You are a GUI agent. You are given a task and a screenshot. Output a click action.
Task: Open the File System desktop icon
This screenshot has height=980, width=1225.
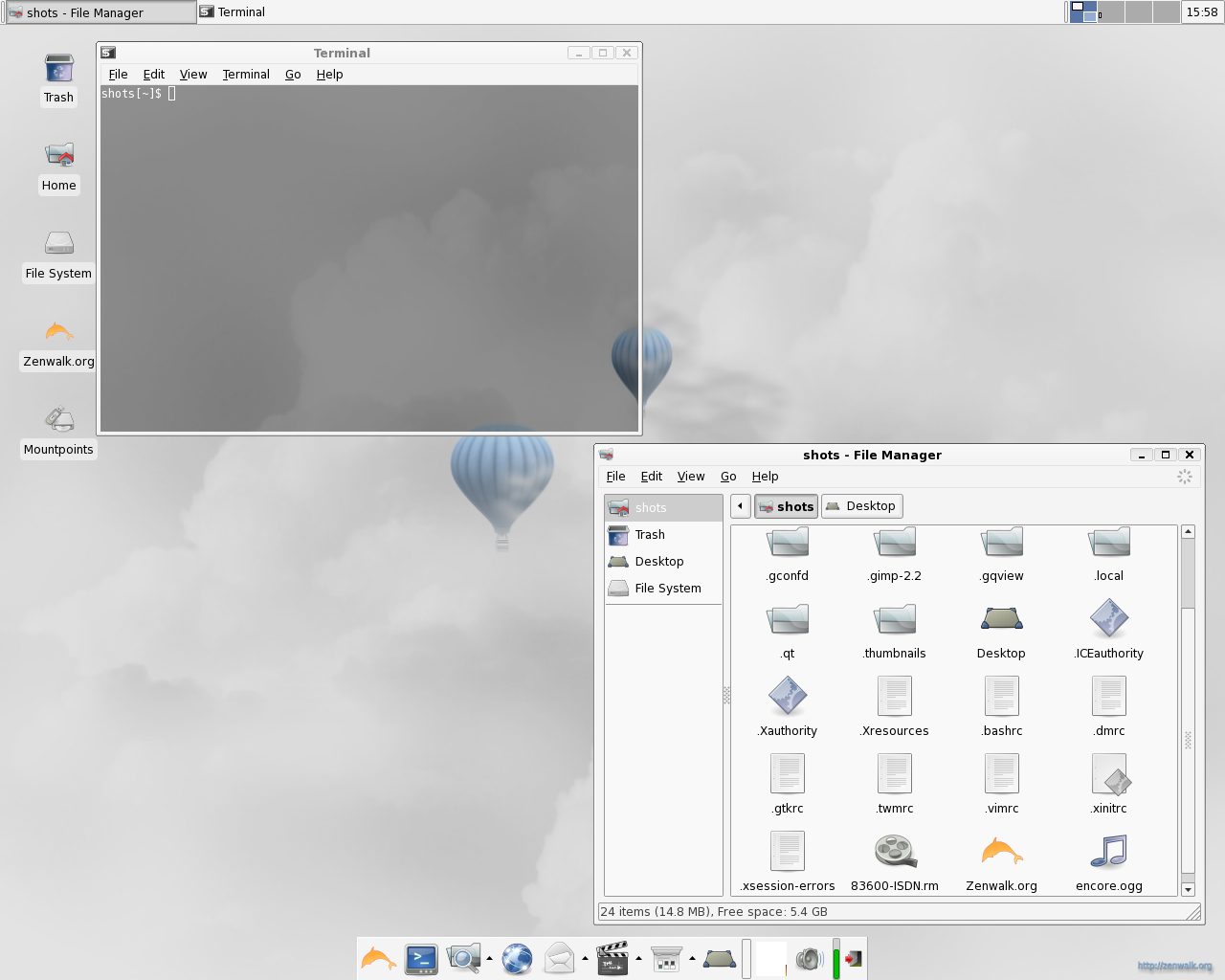58,243
